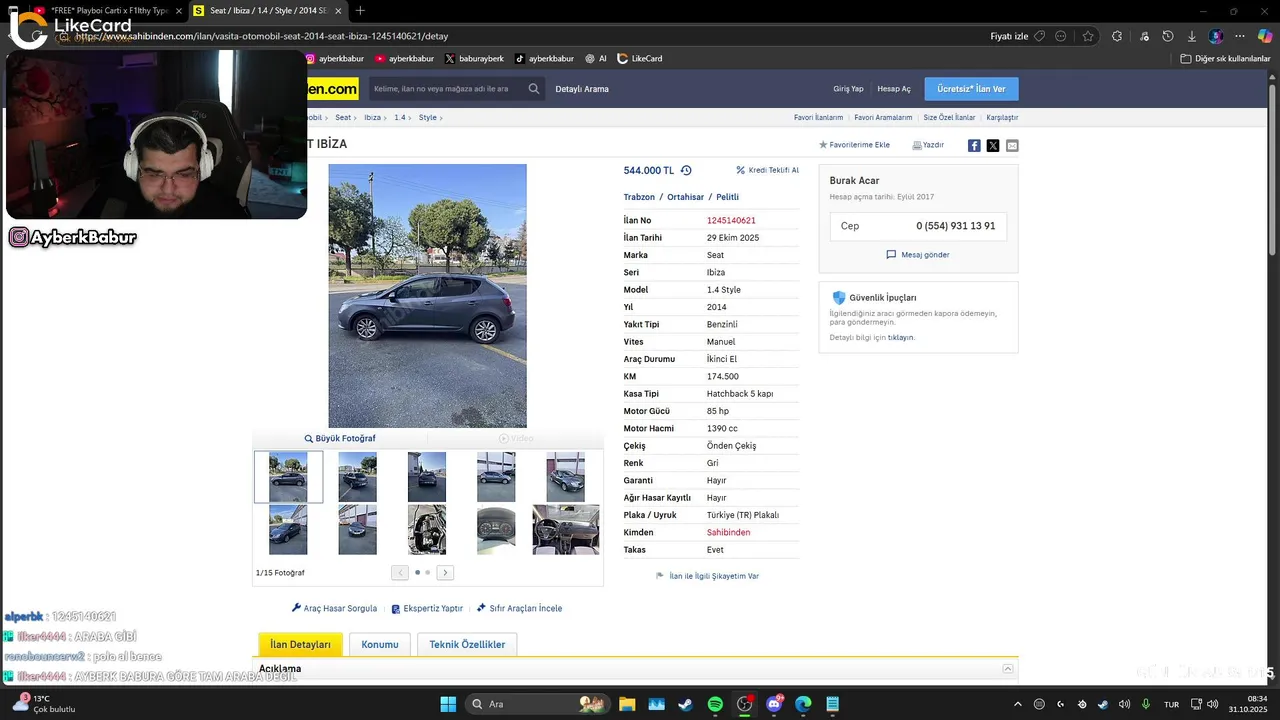Open Windows Start menu

tap(448, 704)
